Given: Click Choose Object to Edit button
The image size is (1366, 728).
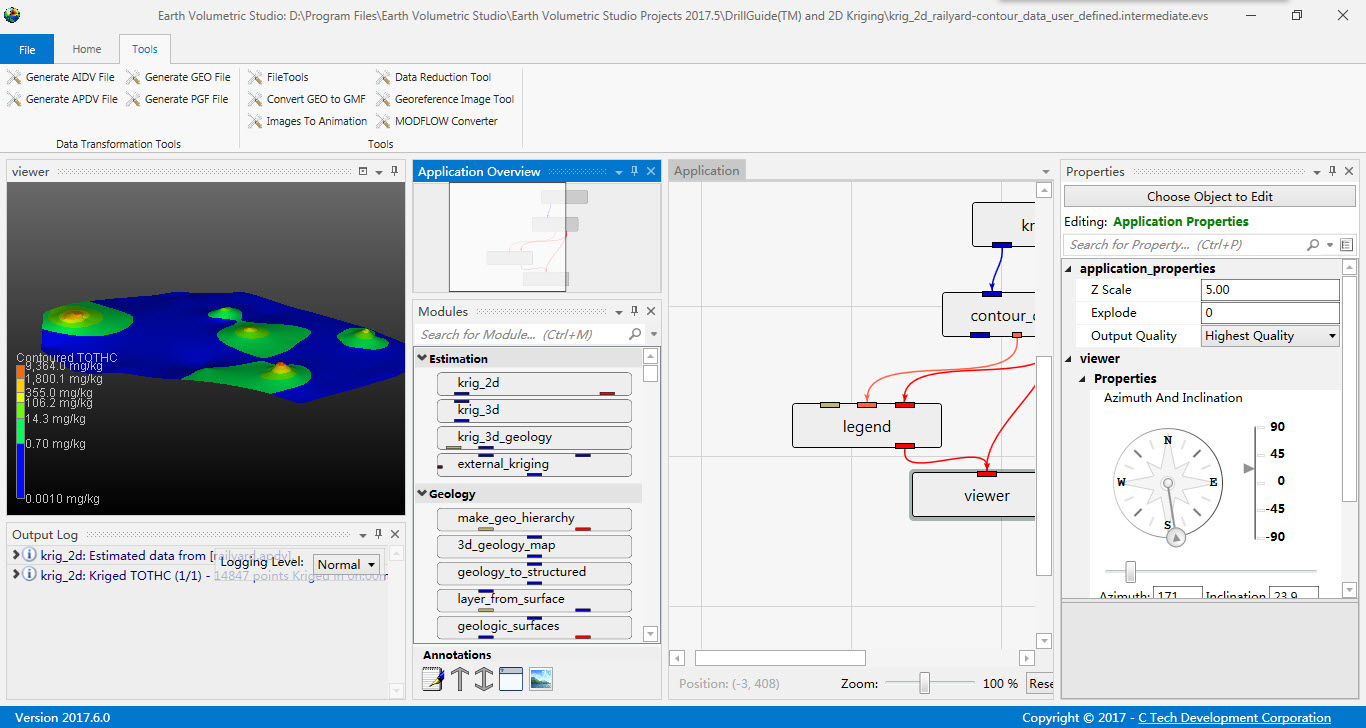Looking at the screenshot, I should click(1210, 197).
